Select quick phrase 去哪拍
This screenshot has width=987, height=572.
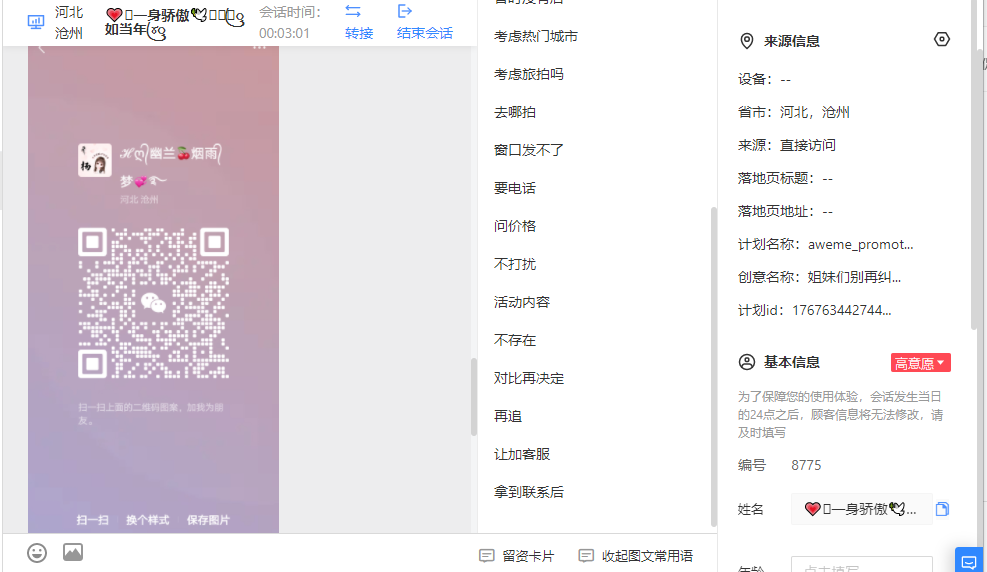pos(515,112)
